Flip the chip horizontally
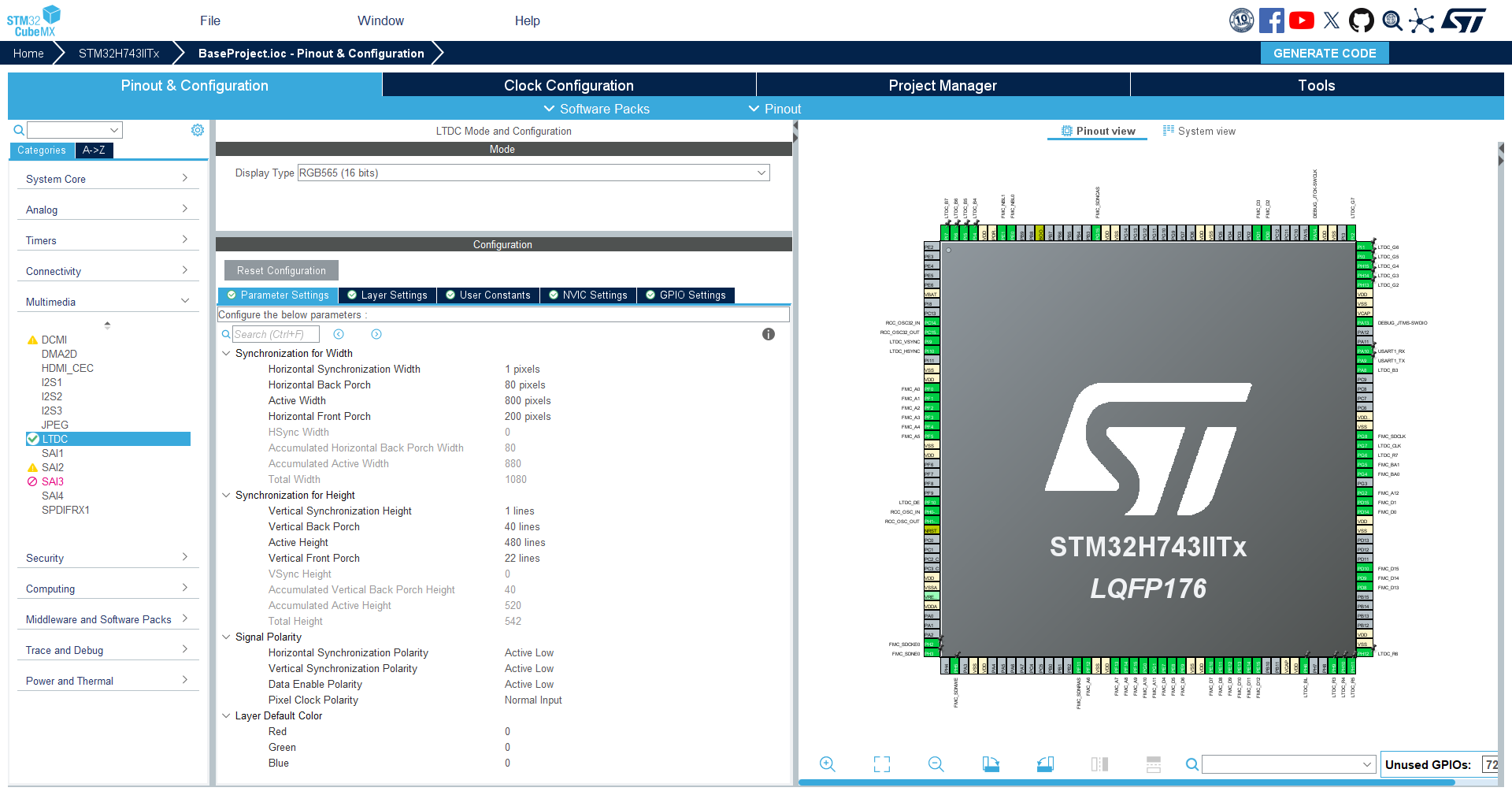Screen dimensions: 1512x795 (1099, 764)
